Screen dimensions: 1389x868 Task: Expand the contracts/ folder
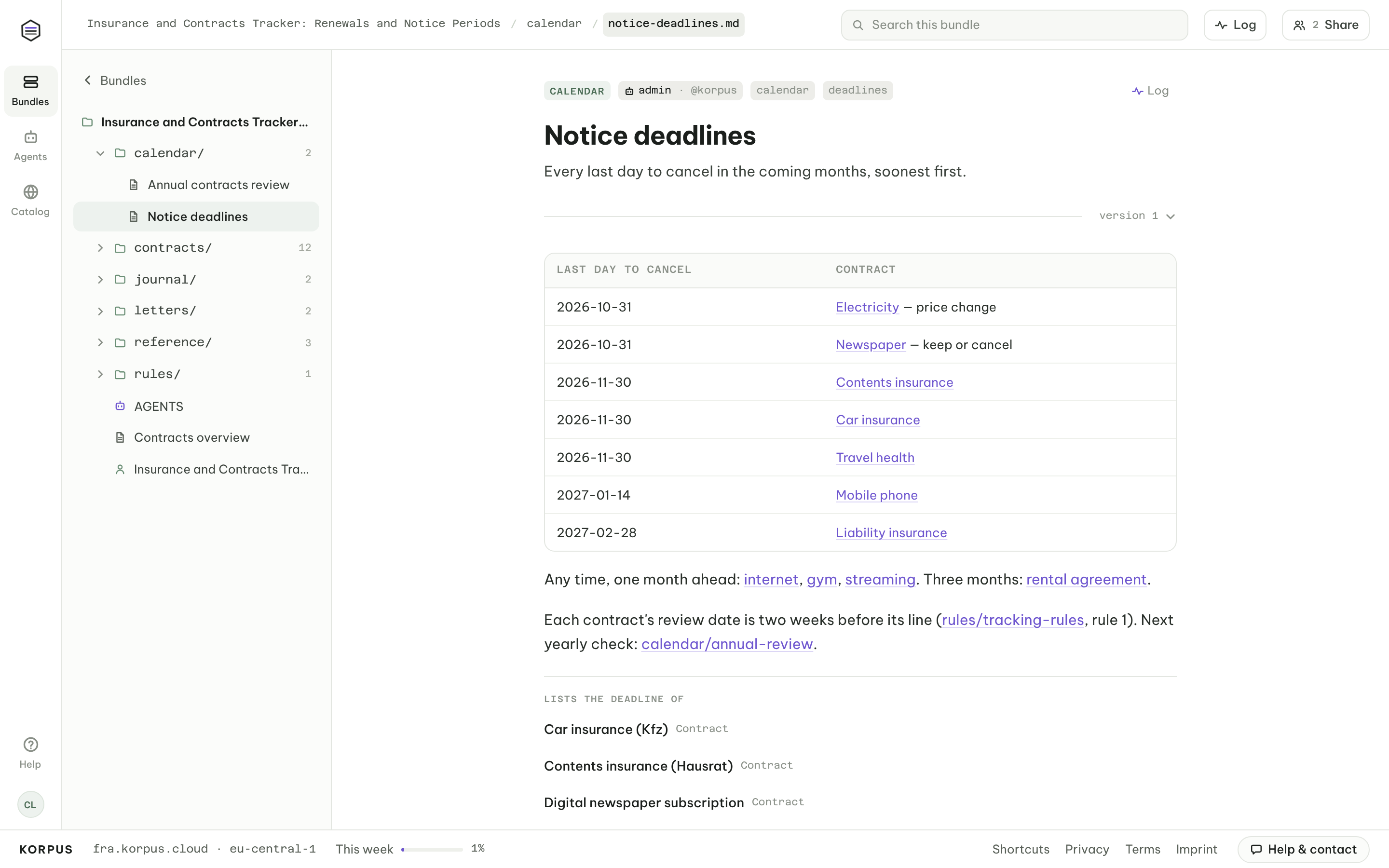tap(100, 248)
